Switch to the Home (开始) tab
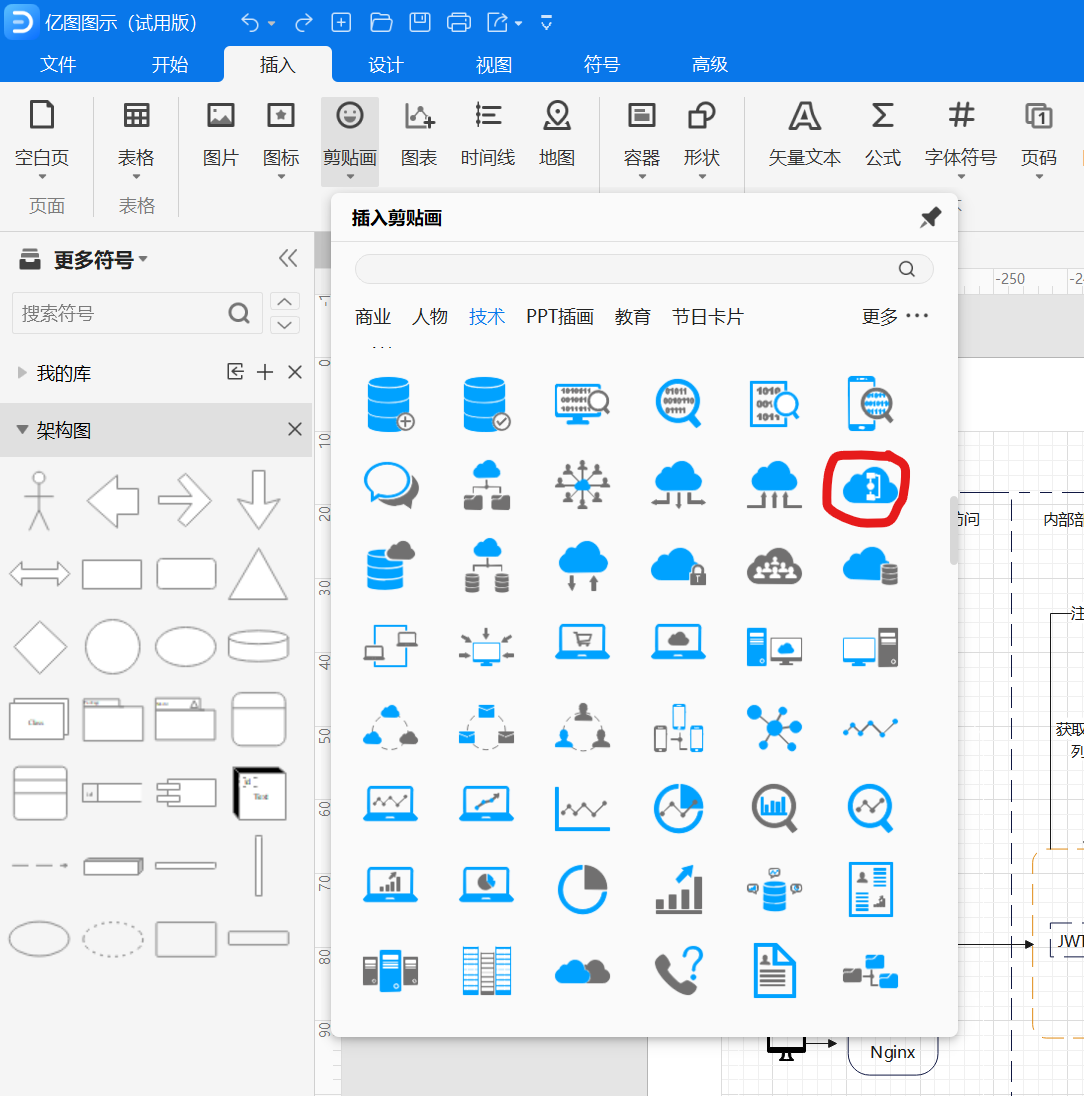 pyautogui.click(x=170, y=64)
